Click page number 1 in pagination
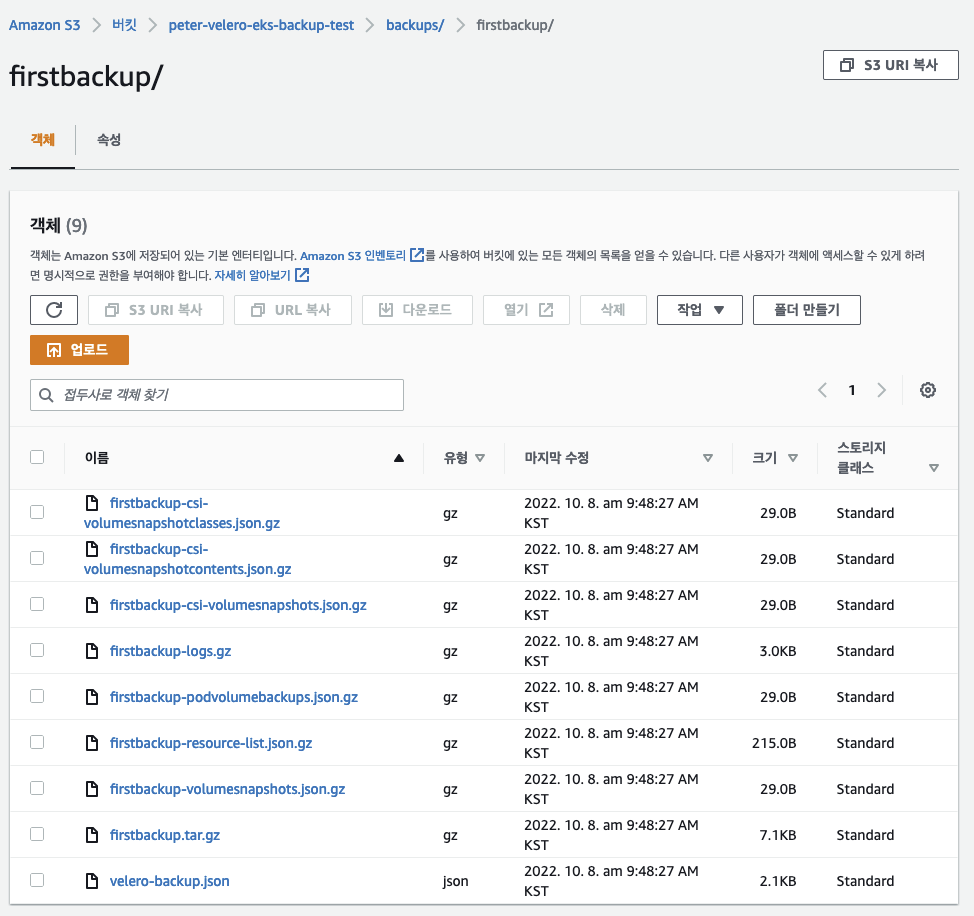Image resolution: width=974 pixels, height=916 pixels. [x=852, y=390]
